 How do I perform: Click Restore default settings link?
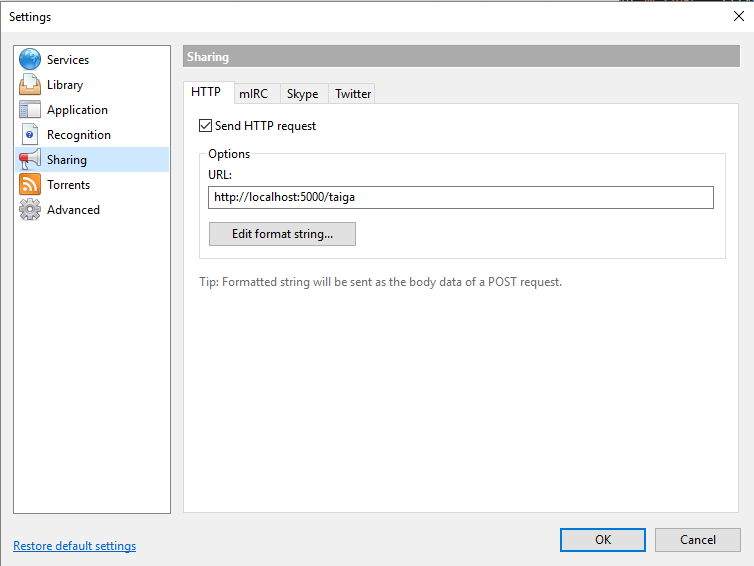point(75,546)
